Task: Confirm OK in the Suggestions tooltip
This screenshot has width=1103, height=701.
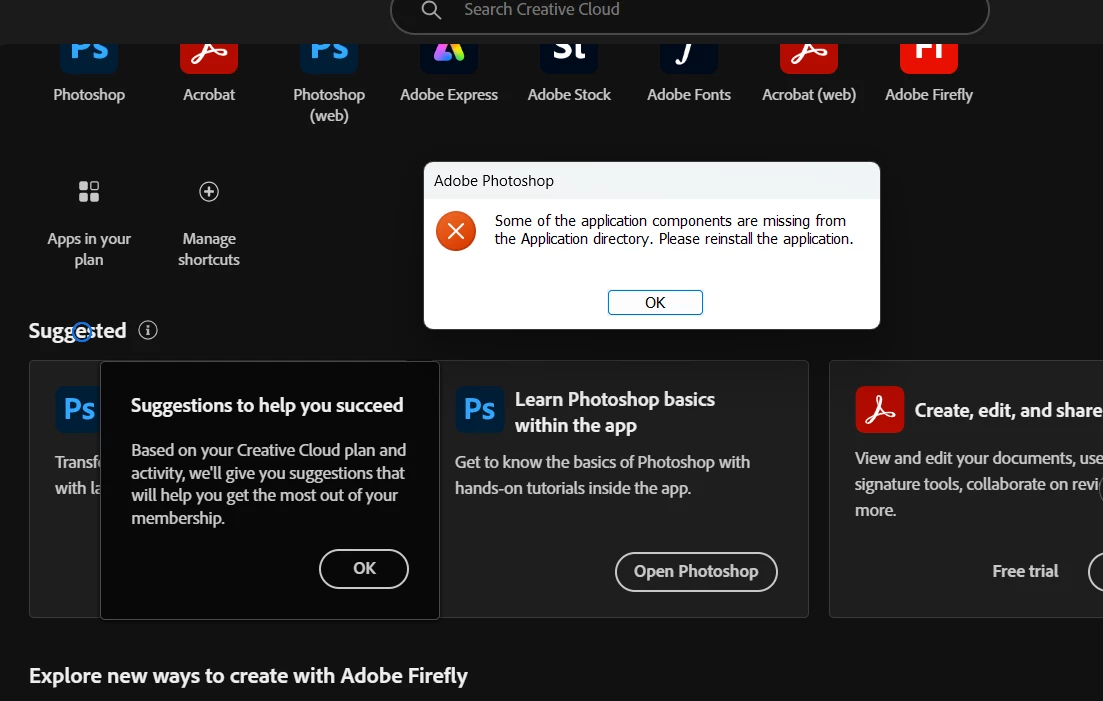Action: 364,568
